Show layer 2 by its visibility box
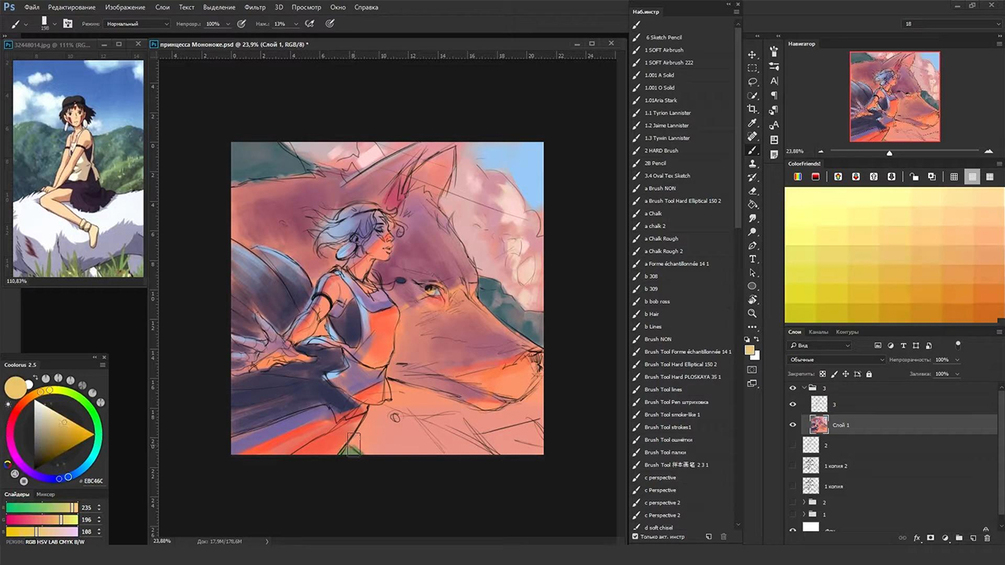 pos(793,445)
